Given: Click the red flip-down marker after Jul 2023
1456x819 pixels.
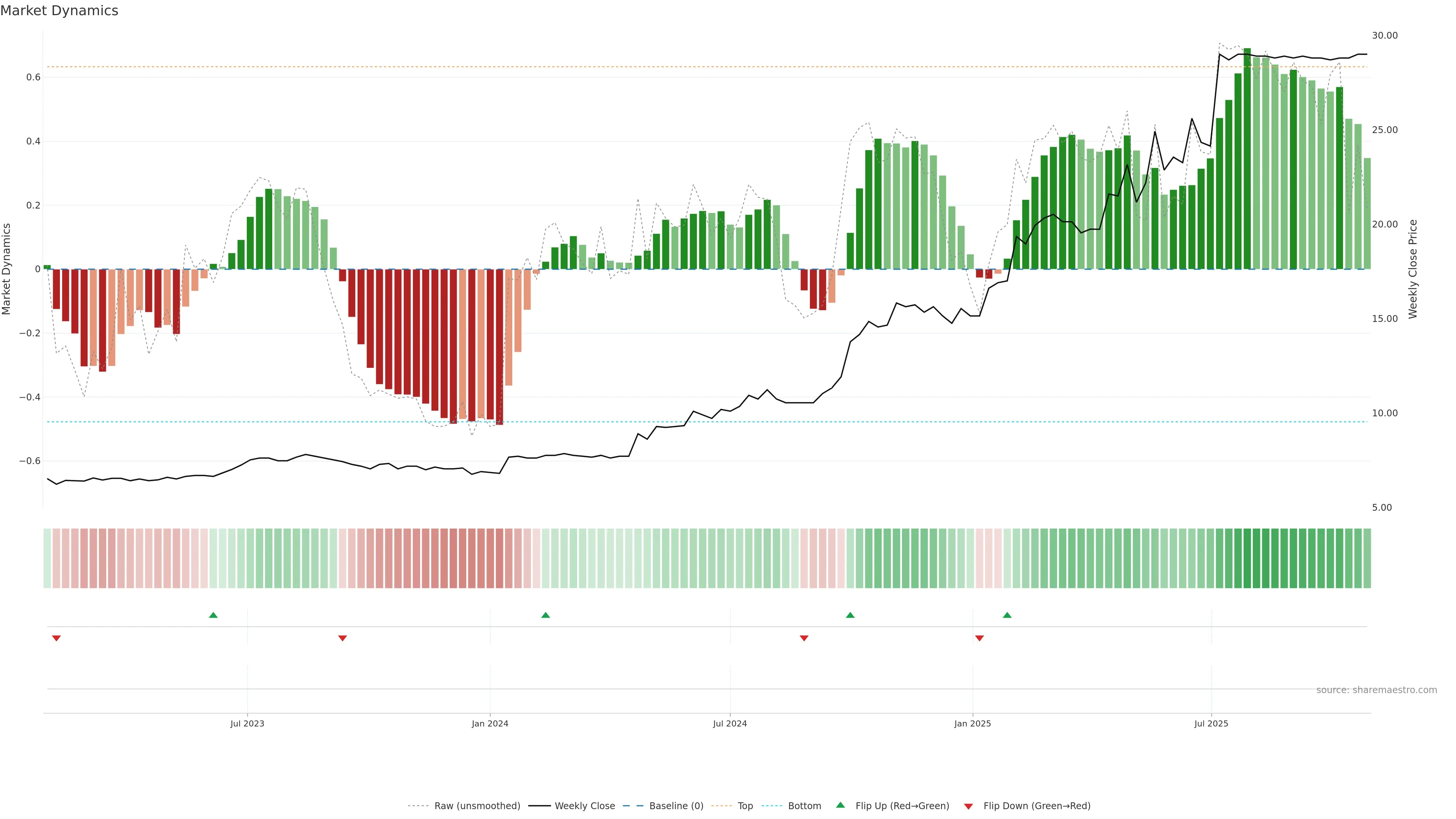Looking at the screenshot, I should click(342, 638).
